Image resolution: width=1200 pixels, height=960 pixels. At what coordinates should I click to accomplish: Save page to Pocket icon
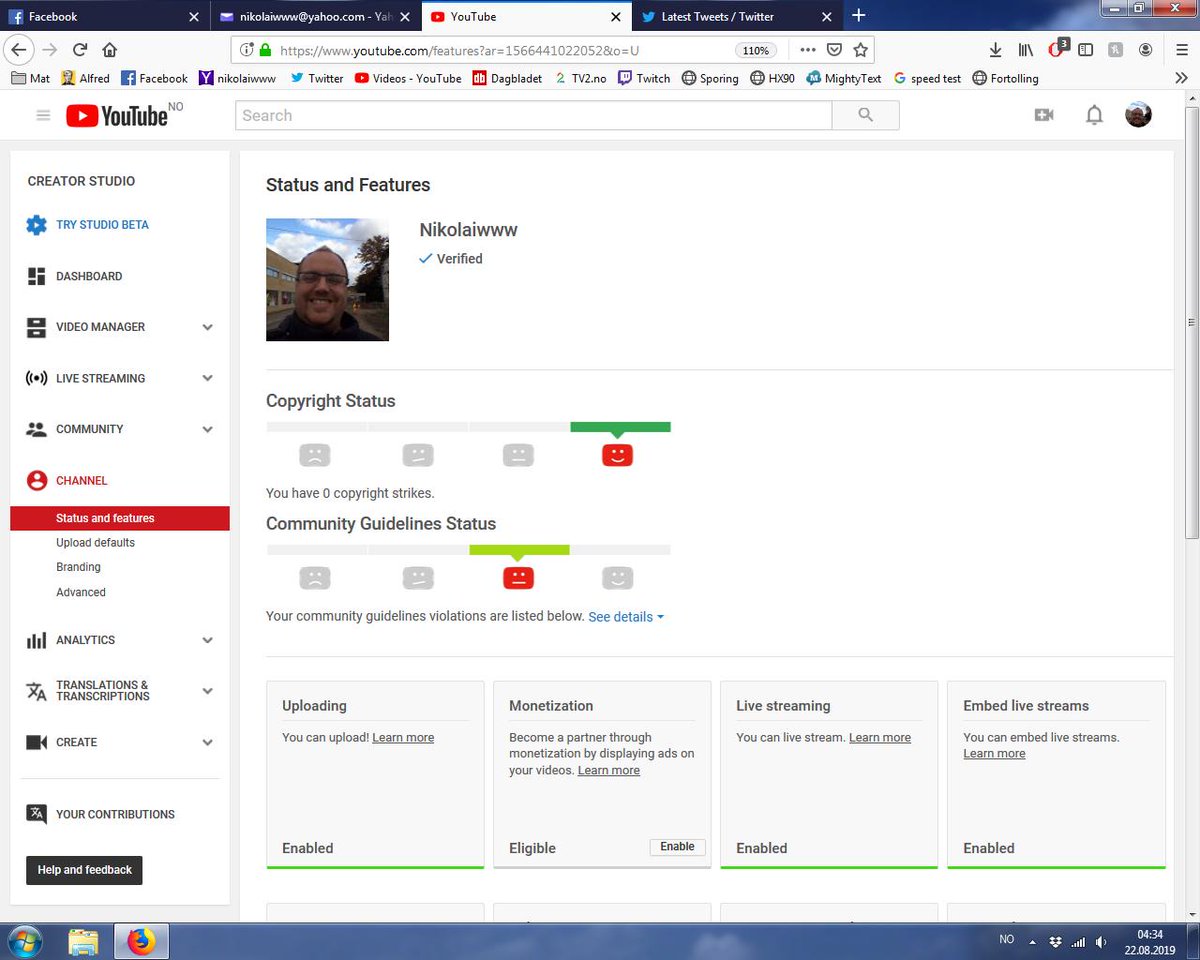(x=834, y=50)
